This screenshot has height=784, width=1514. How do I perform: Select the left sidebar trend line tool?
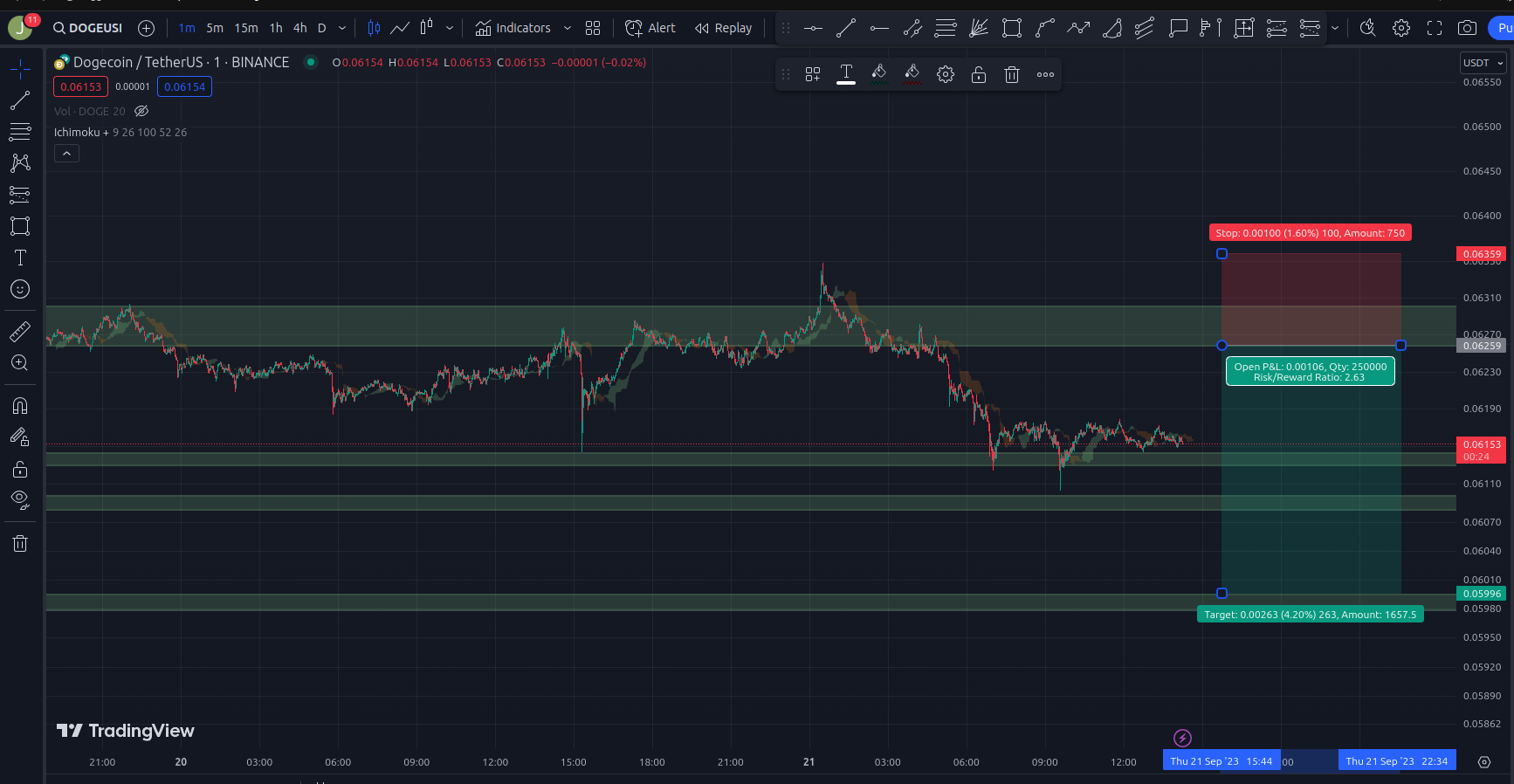click(20, 100)
